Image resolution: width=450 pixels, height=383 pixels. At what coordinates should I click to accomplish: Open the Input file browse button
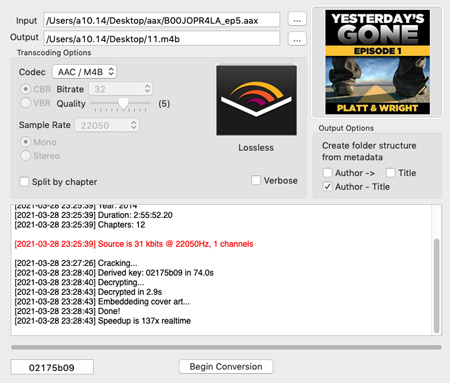click(x=297, y=20)
